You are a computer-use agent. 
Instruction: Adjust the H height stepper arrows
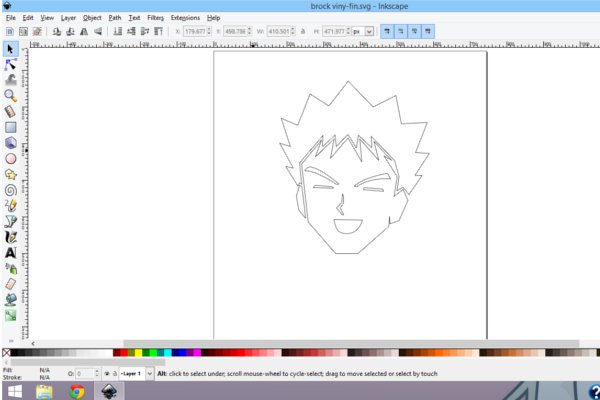tap(348, 31)
